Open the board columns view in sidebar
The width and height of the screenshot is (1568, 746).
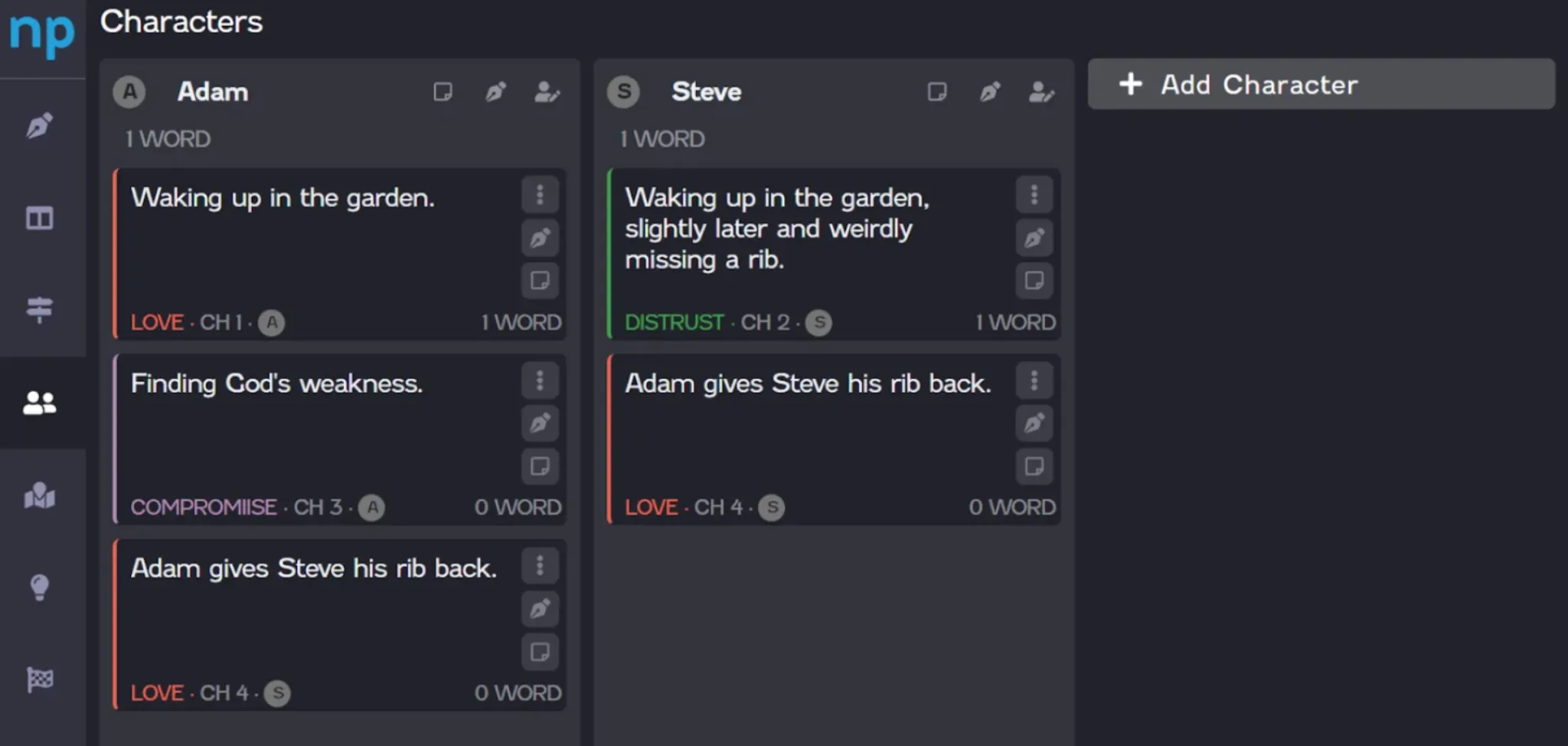click(40, 218)
